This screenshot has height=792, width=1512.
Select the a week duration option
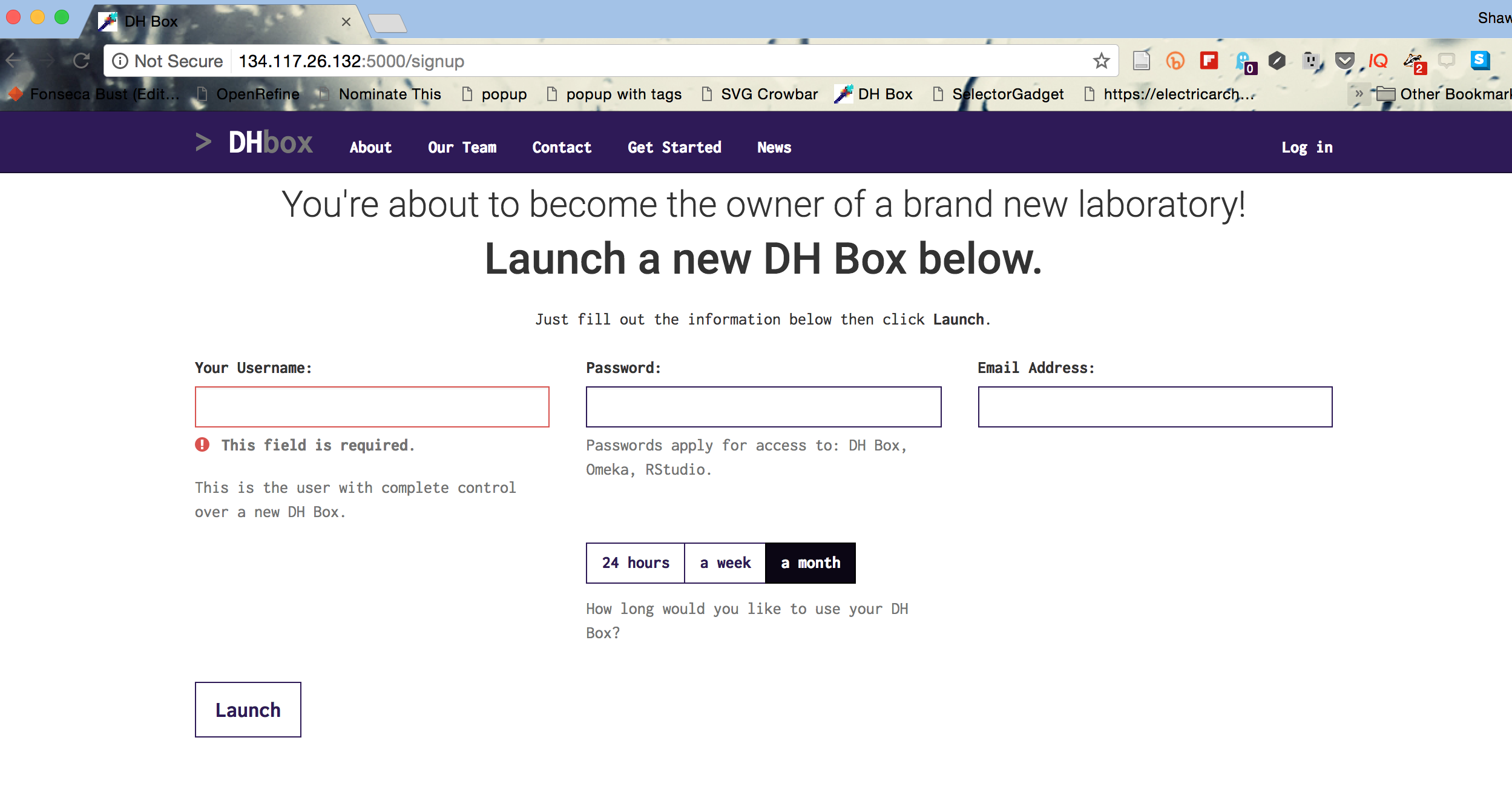click(725, 563)
